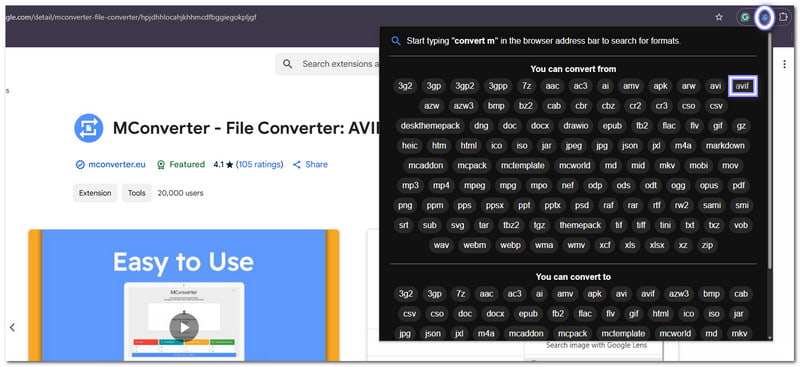Select gz format chip
800x367 pixels.
pos(741,126)
